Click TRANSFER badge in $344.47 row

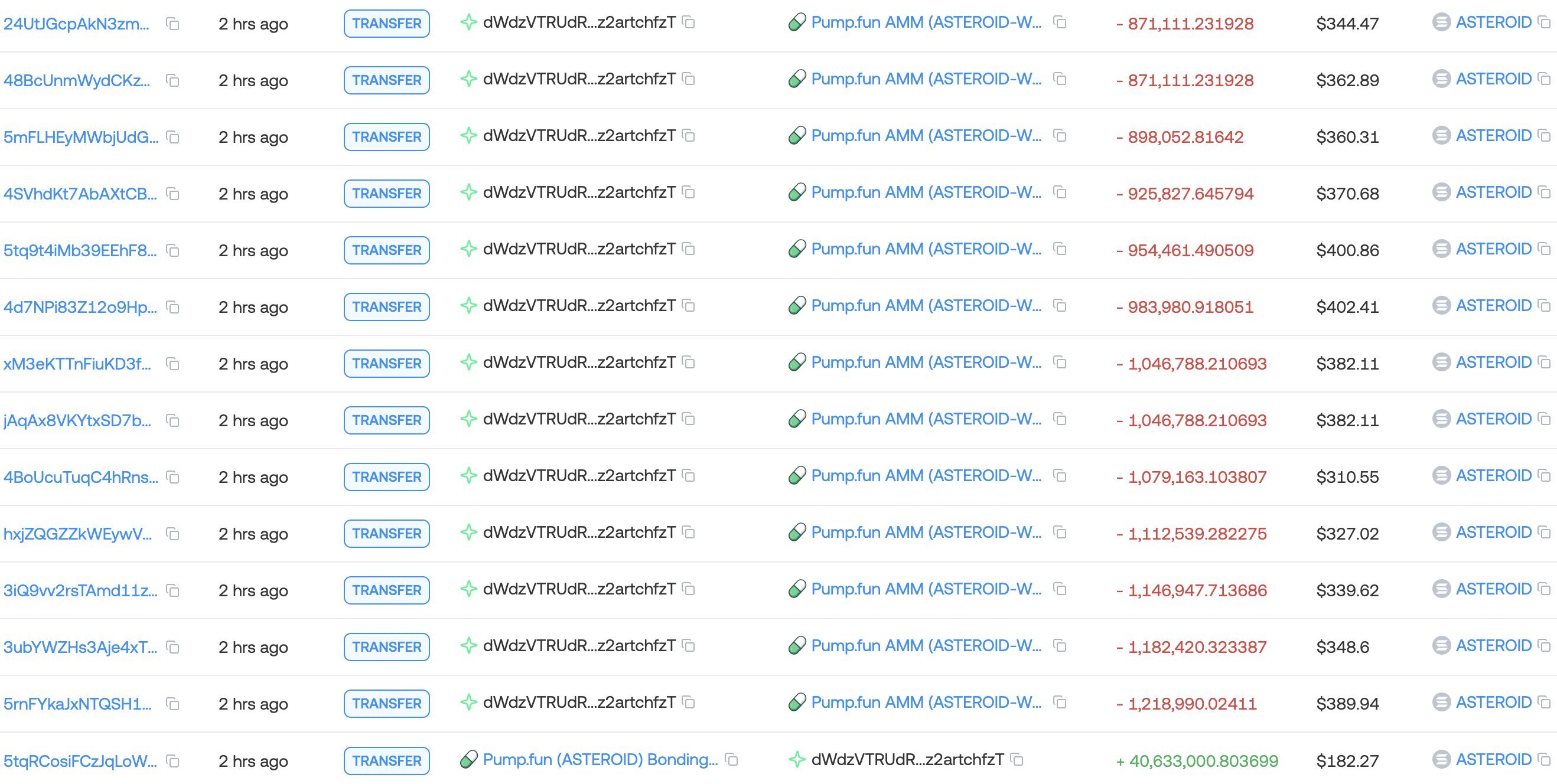click(387, 24)
